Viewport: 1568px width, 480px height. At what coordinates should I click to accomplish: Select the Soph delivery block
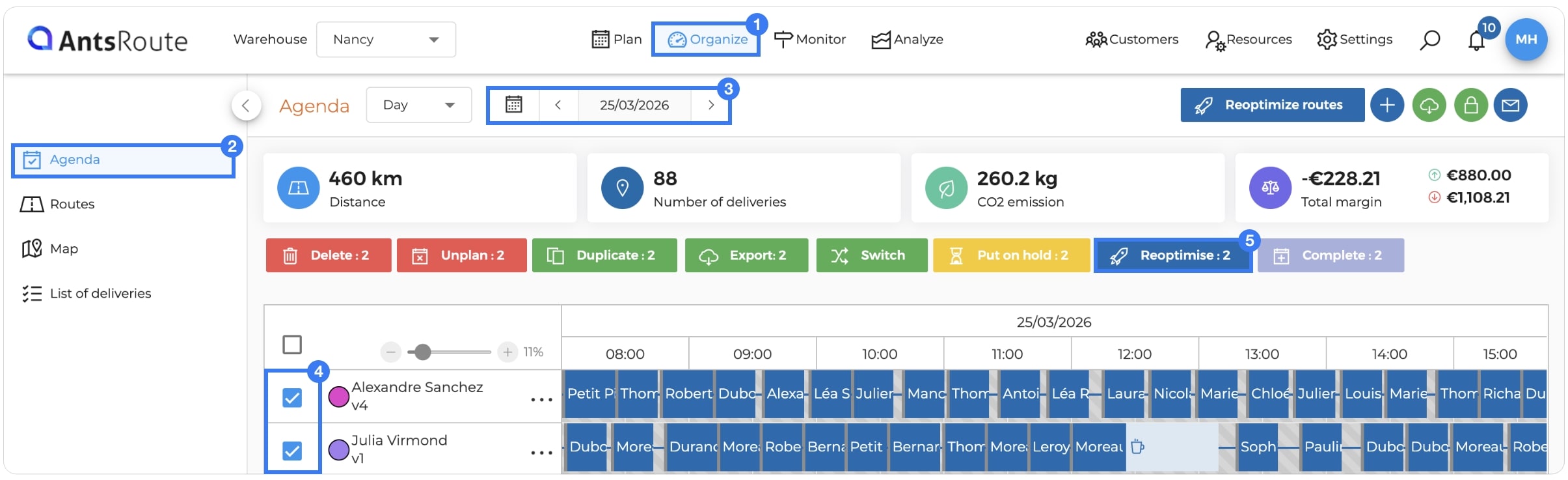[x=1258, y=447]
